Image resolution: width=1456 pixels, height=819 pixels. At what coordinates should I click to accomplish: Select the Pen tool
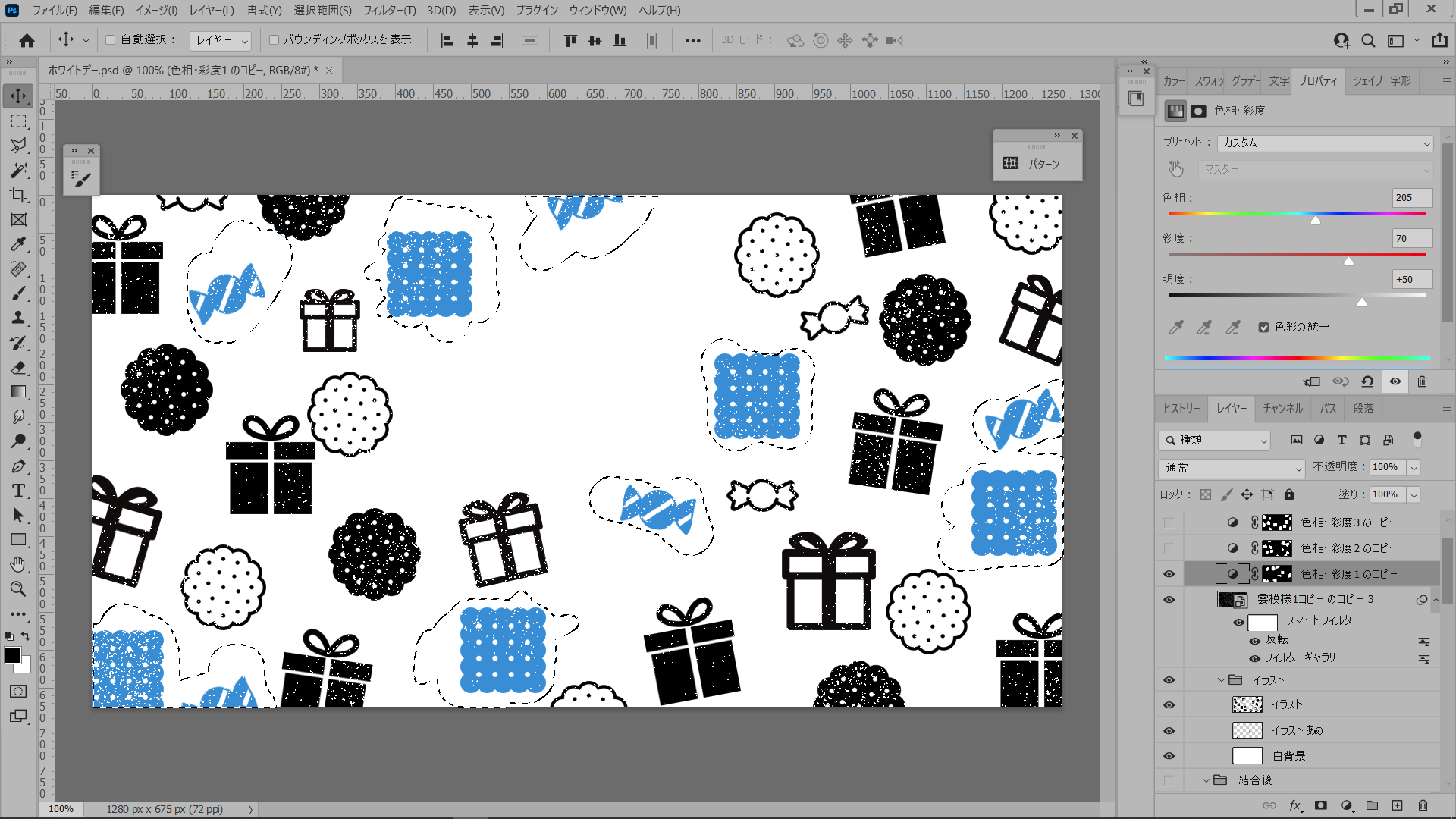point(19,466)
